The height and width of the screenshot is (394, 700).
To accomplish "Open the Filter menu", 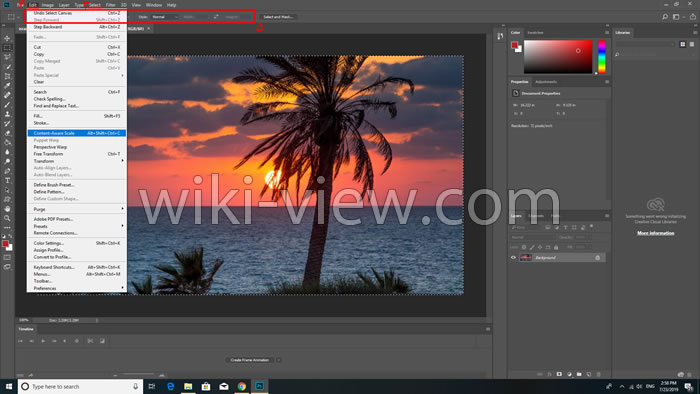I will tap(110, 5).
